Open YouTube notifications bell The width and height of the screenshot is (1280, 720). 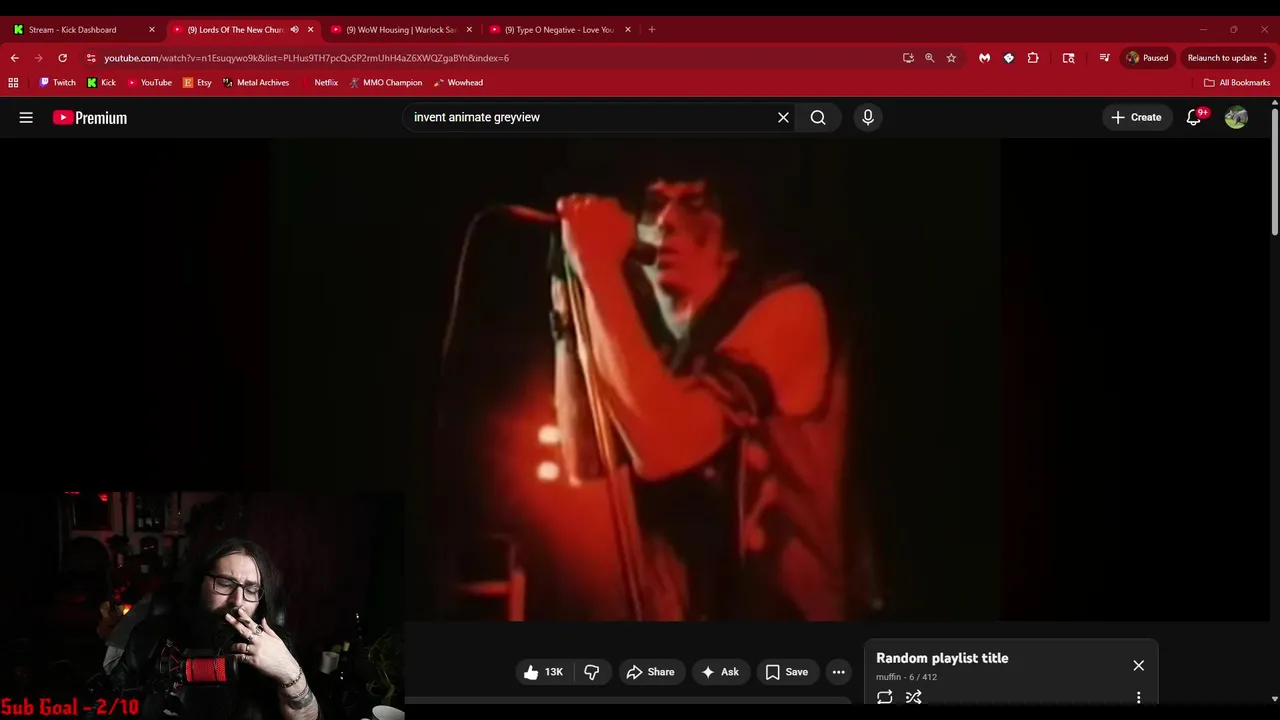click(x=1194, y=118)
